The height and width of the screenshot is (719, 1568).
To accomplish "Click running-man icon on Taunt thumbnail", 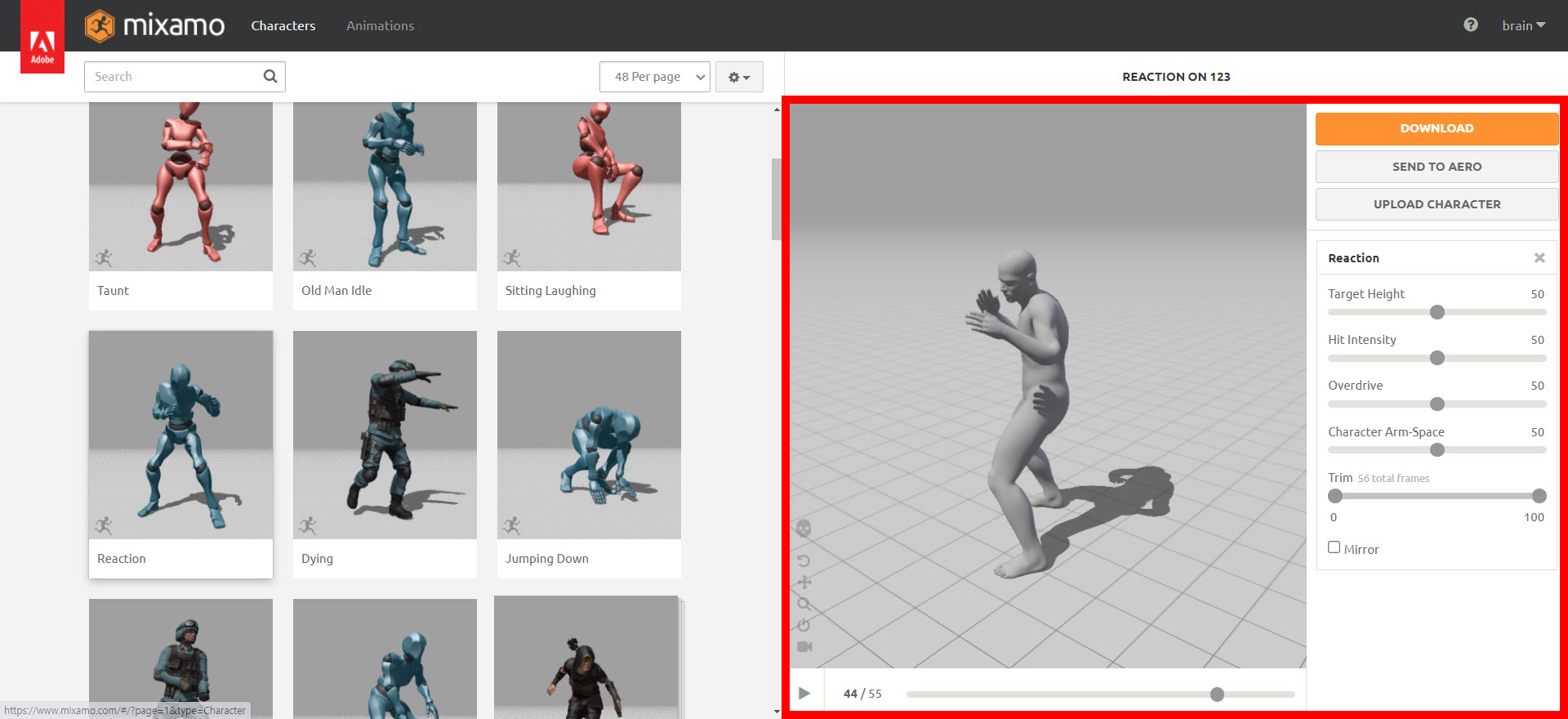I will 104,258.
